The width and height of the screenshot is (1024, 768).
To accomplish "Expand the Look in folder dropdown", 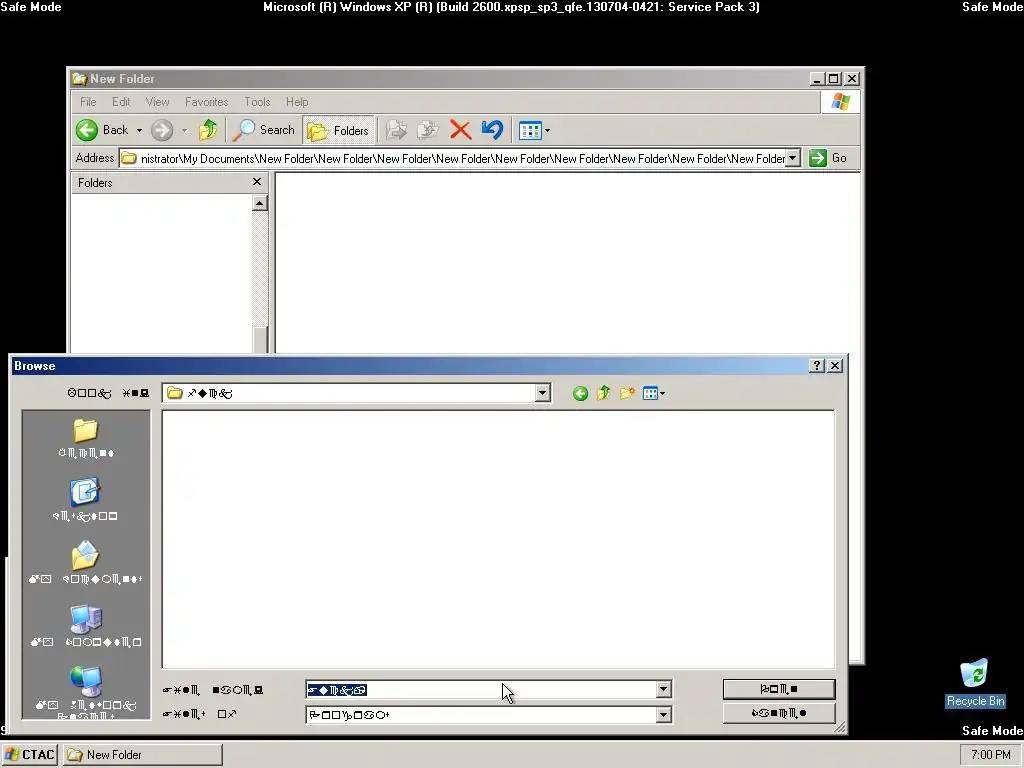I will coord(542,393).
